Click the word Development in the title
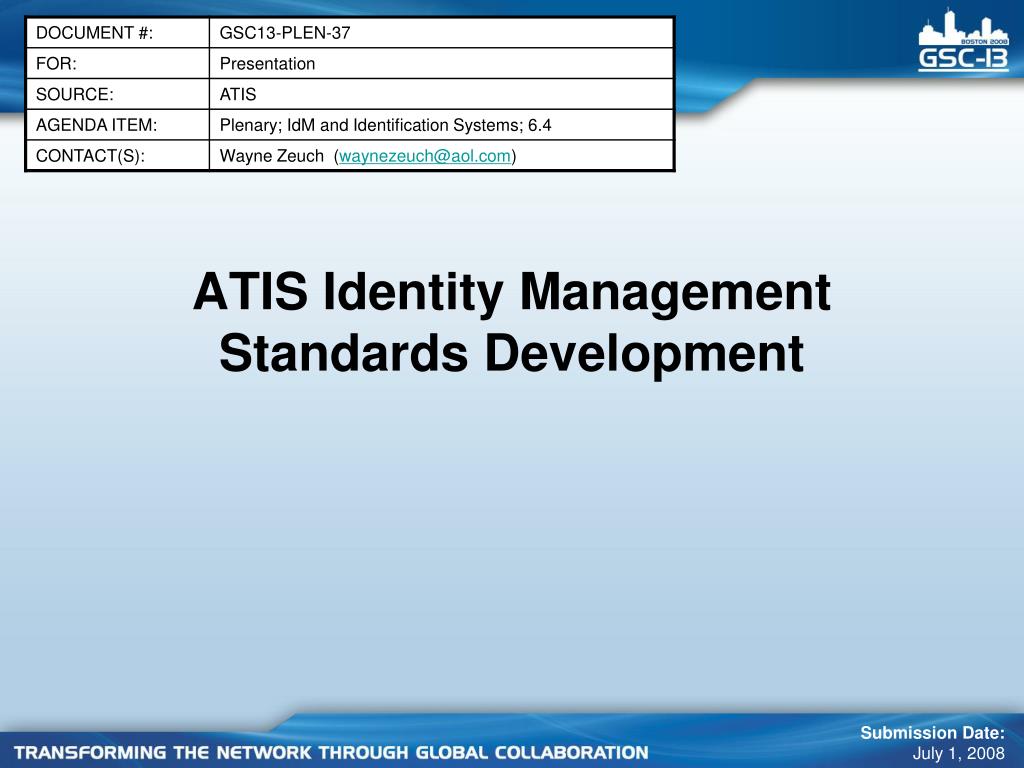Screen dimensions: 1024x768 tap(644, 353)
